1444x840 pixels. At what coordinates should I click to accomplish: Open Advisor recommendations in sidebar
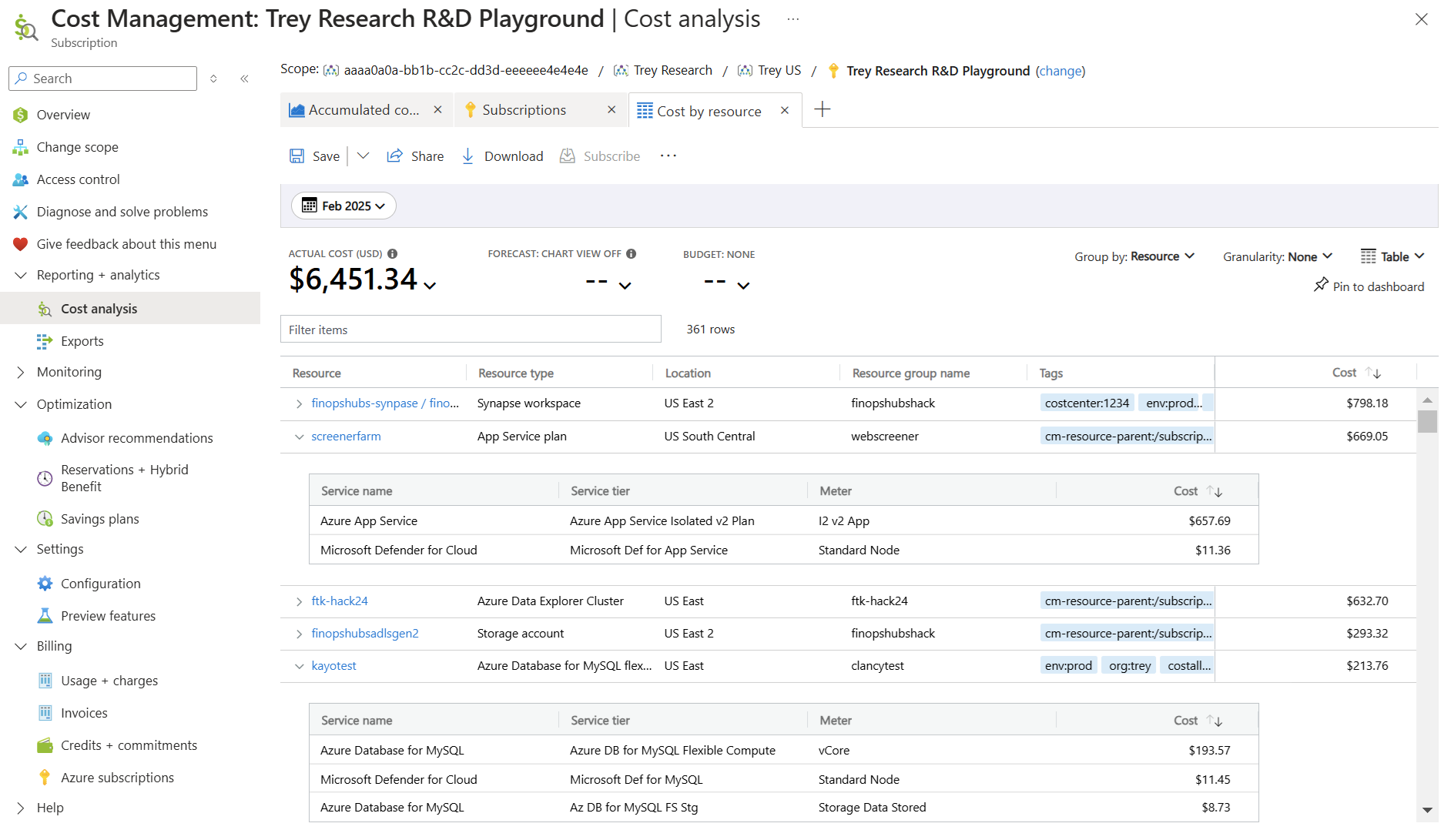point(136,438)
